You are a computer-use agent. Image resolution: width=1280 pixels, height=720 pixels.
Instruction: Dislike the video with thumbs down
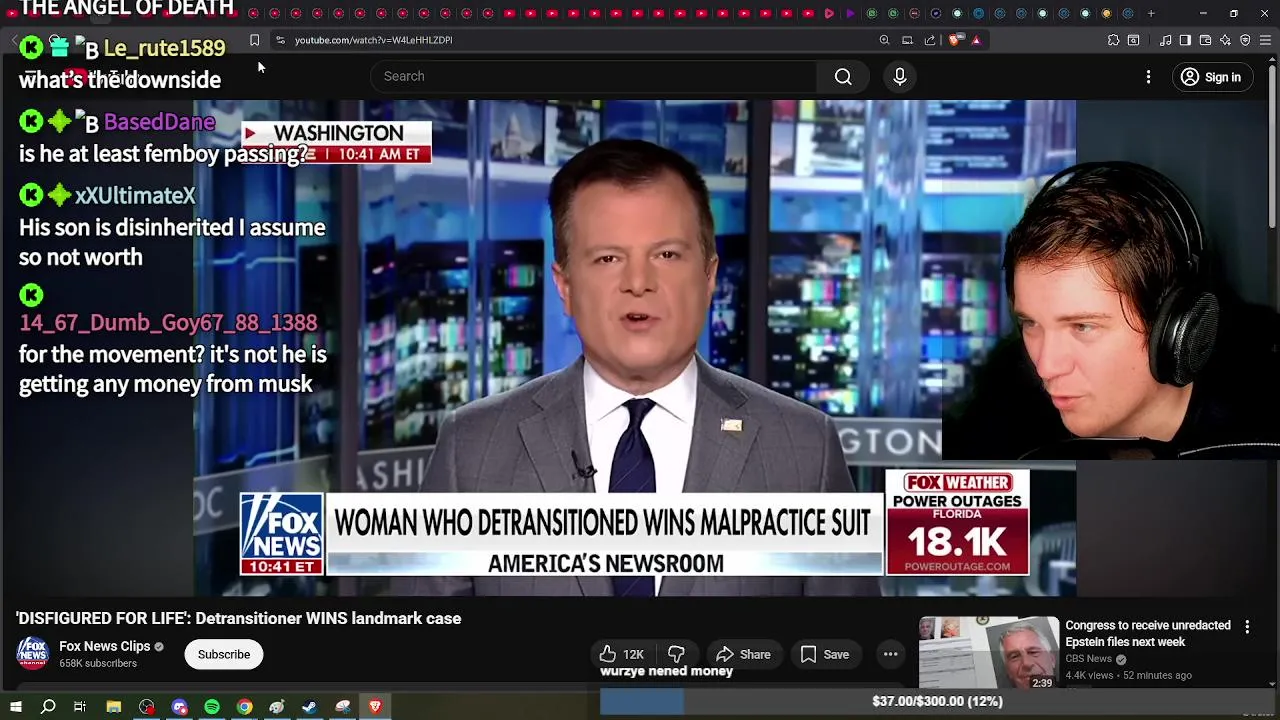coord(676,655)
